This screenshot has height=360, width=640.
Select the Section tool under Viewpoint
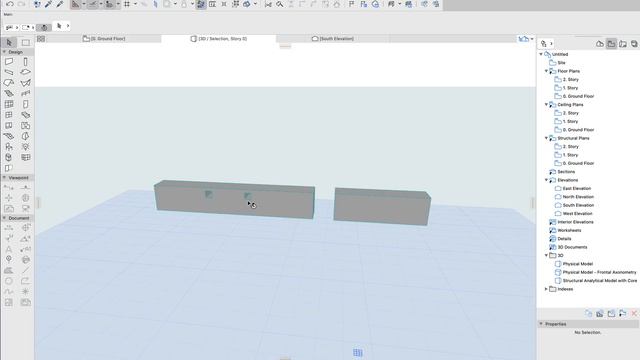coord(9,187)
